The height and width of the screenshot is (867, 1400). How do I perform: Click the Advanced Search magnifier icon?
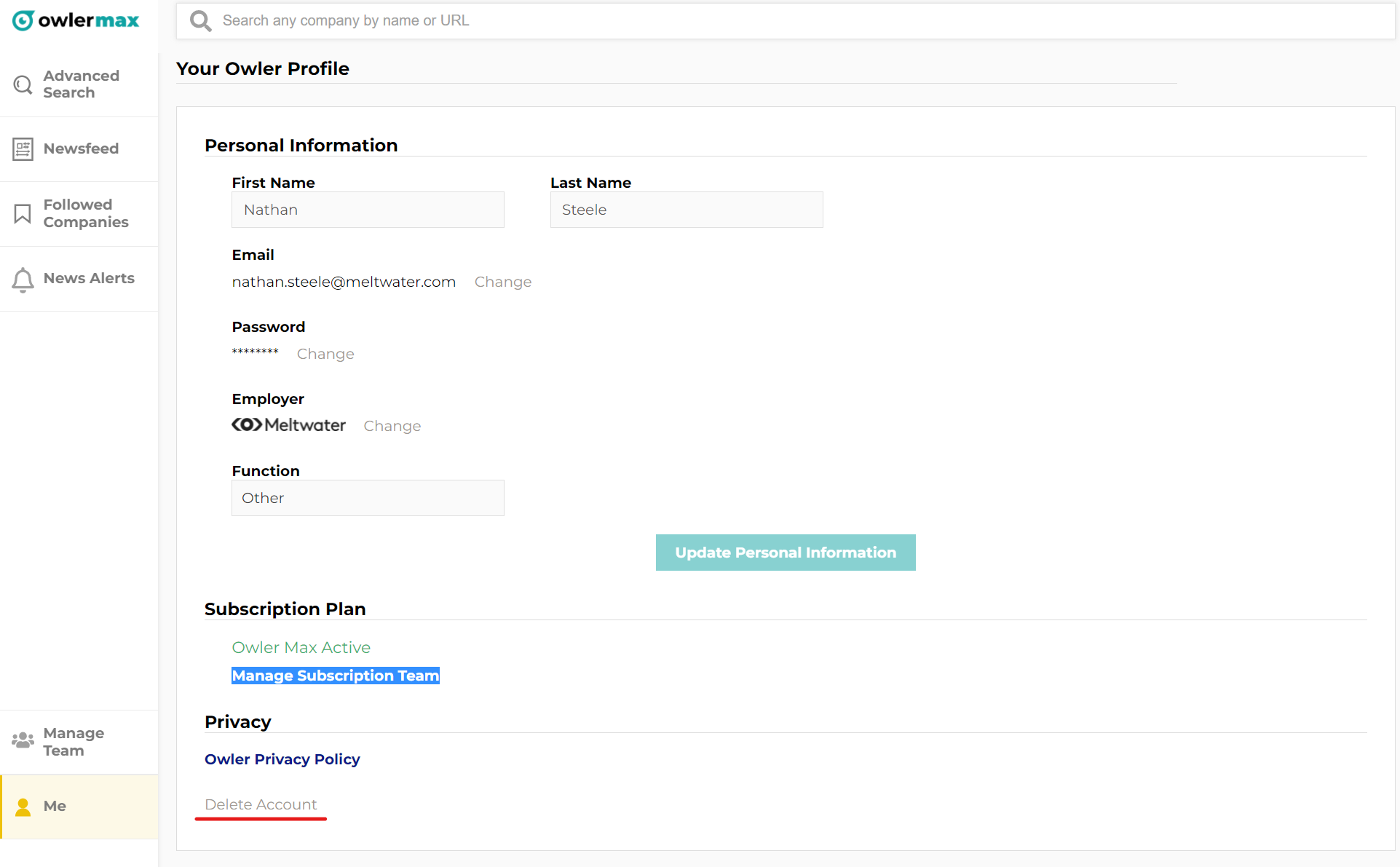pyautogui.click(x=23, y=84)
